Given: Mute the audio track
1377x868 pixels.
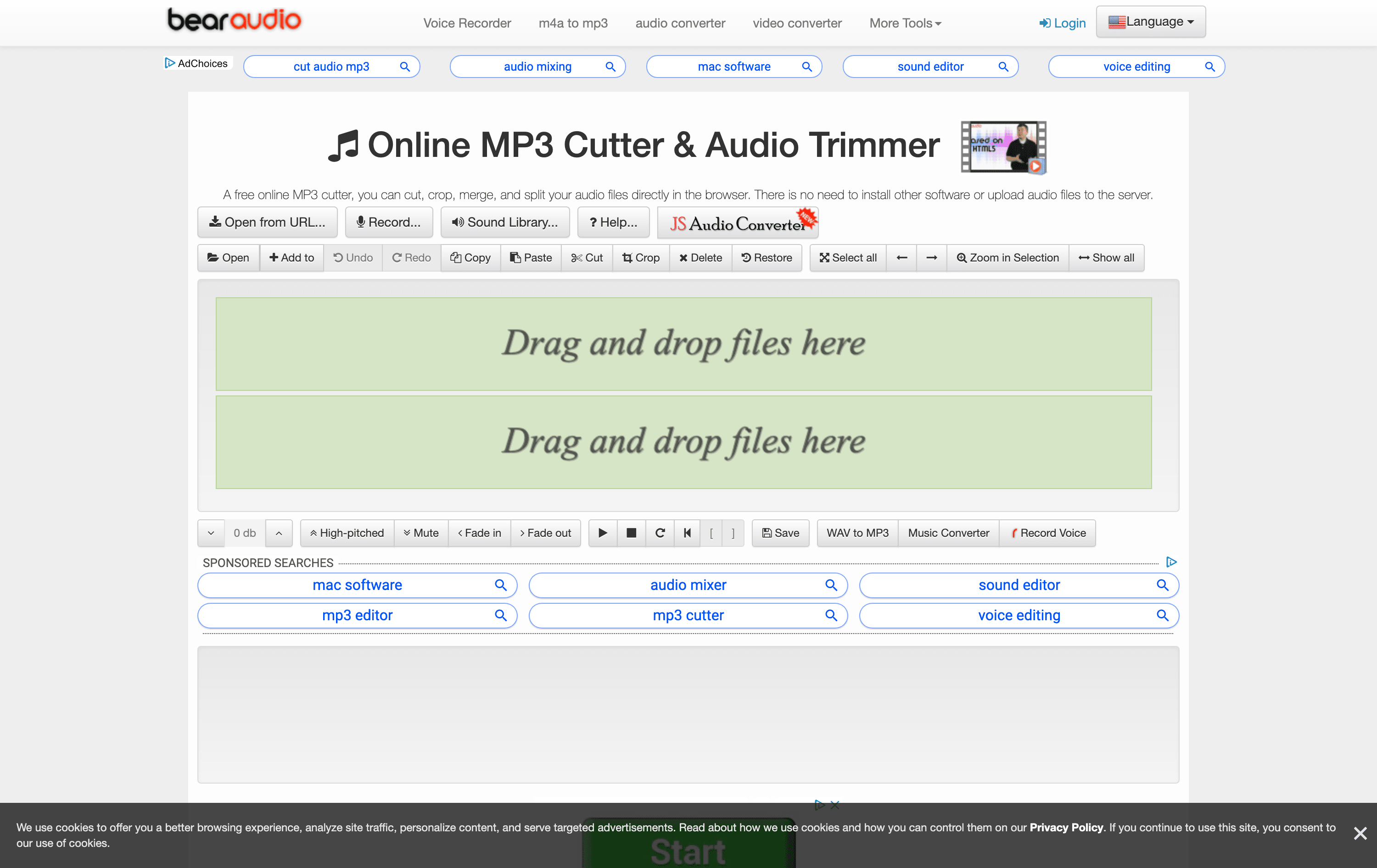Looking at the screenshot, I should click(421, 533).
